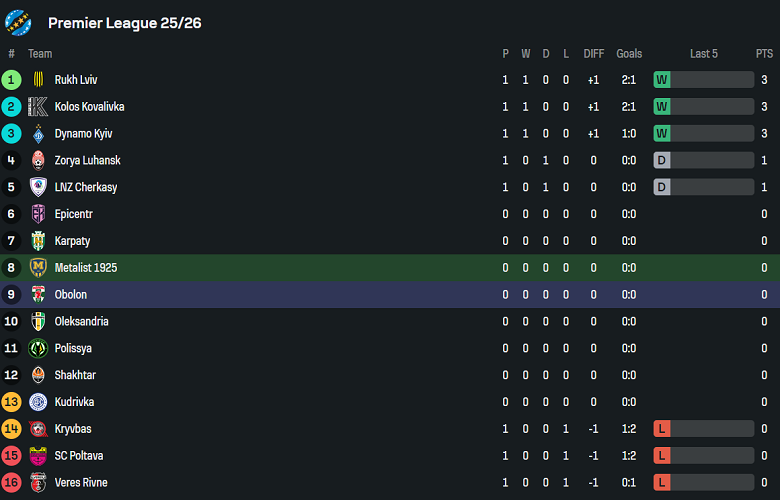Click the Premier League logo icon

pos(19,22)
